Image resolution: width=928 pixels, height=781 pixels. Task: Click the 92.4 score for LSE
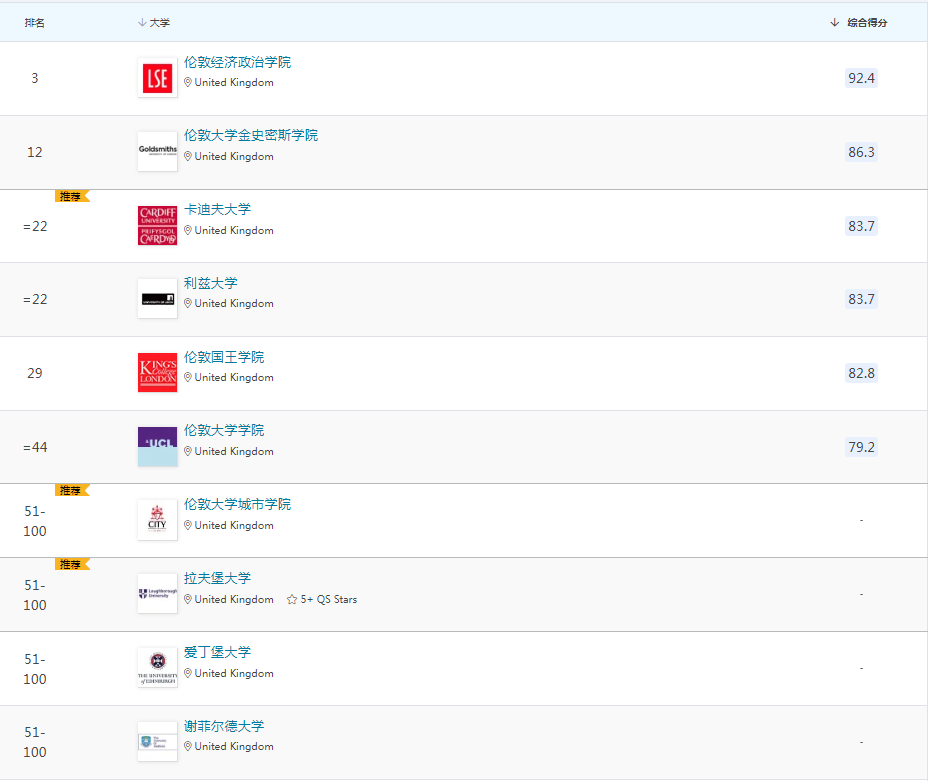(861, 78)
